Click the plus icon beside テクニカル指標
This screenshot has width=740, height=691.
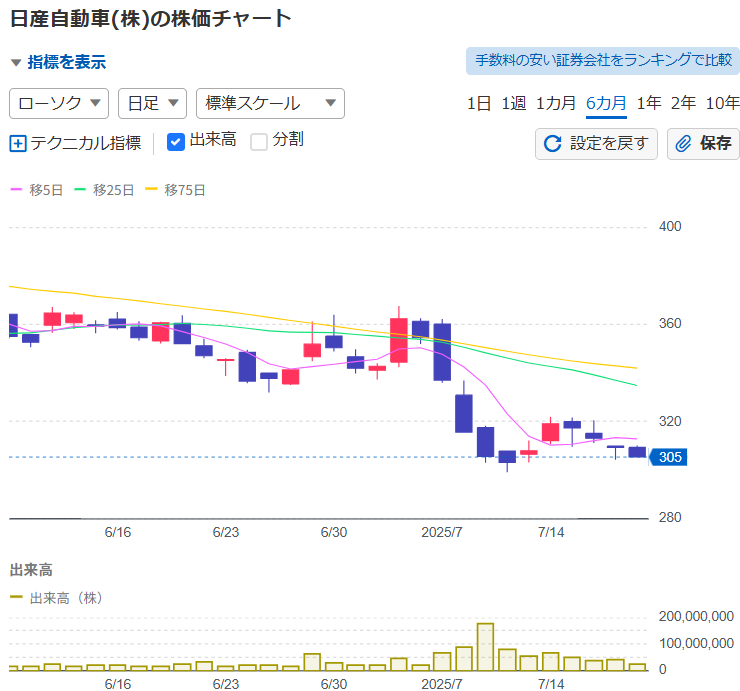click(x=18, y=143)
